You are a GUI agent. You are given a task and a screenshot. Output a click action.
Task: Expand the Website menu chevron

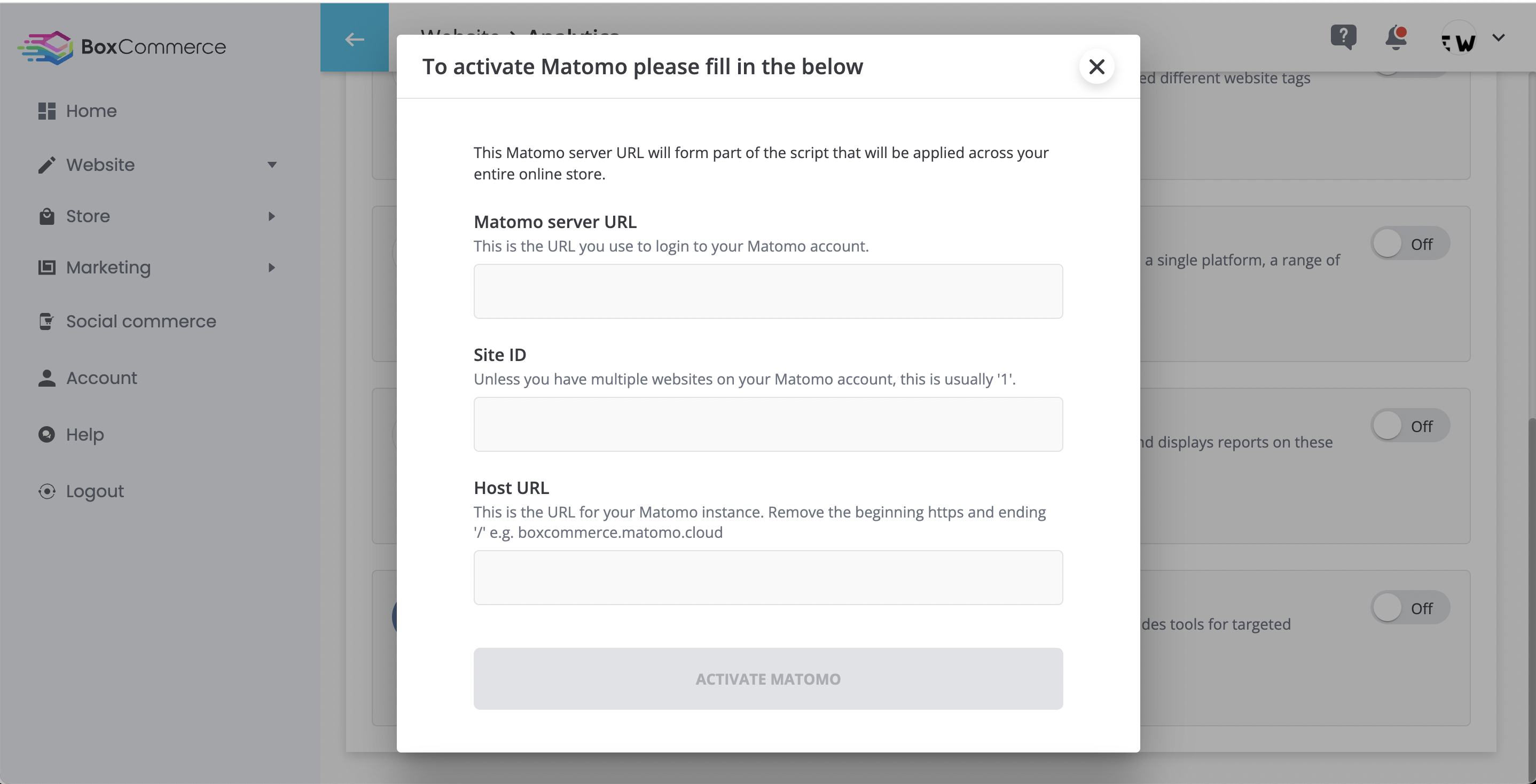[x=272, y=164]
